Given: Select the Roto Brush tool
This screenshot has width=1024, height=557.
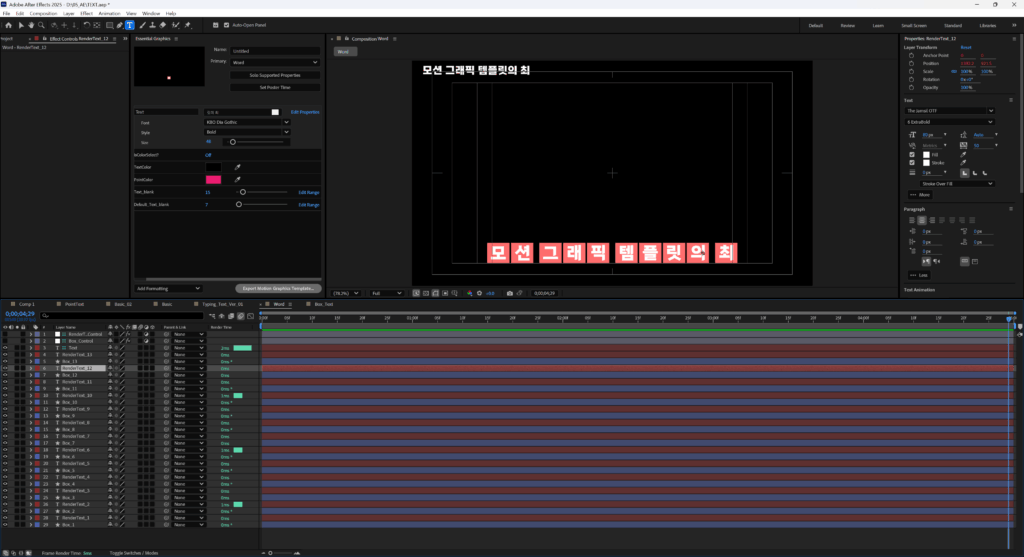Looking at the screenshot, I should tap(175, 25).
